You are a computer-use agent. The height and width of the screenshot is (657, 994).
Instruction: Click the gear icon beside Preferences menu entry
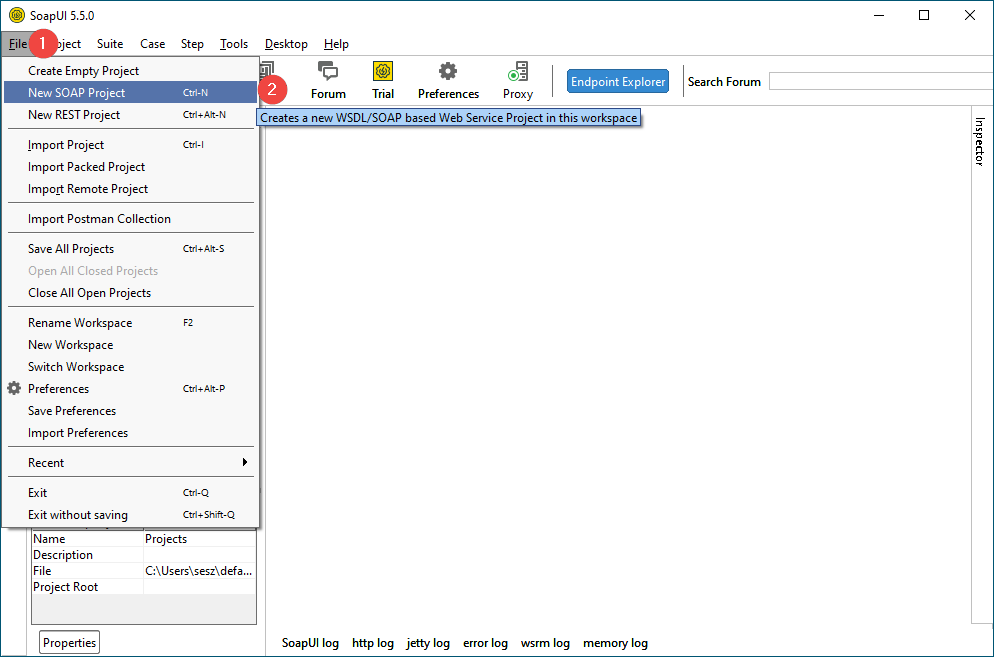14,388
